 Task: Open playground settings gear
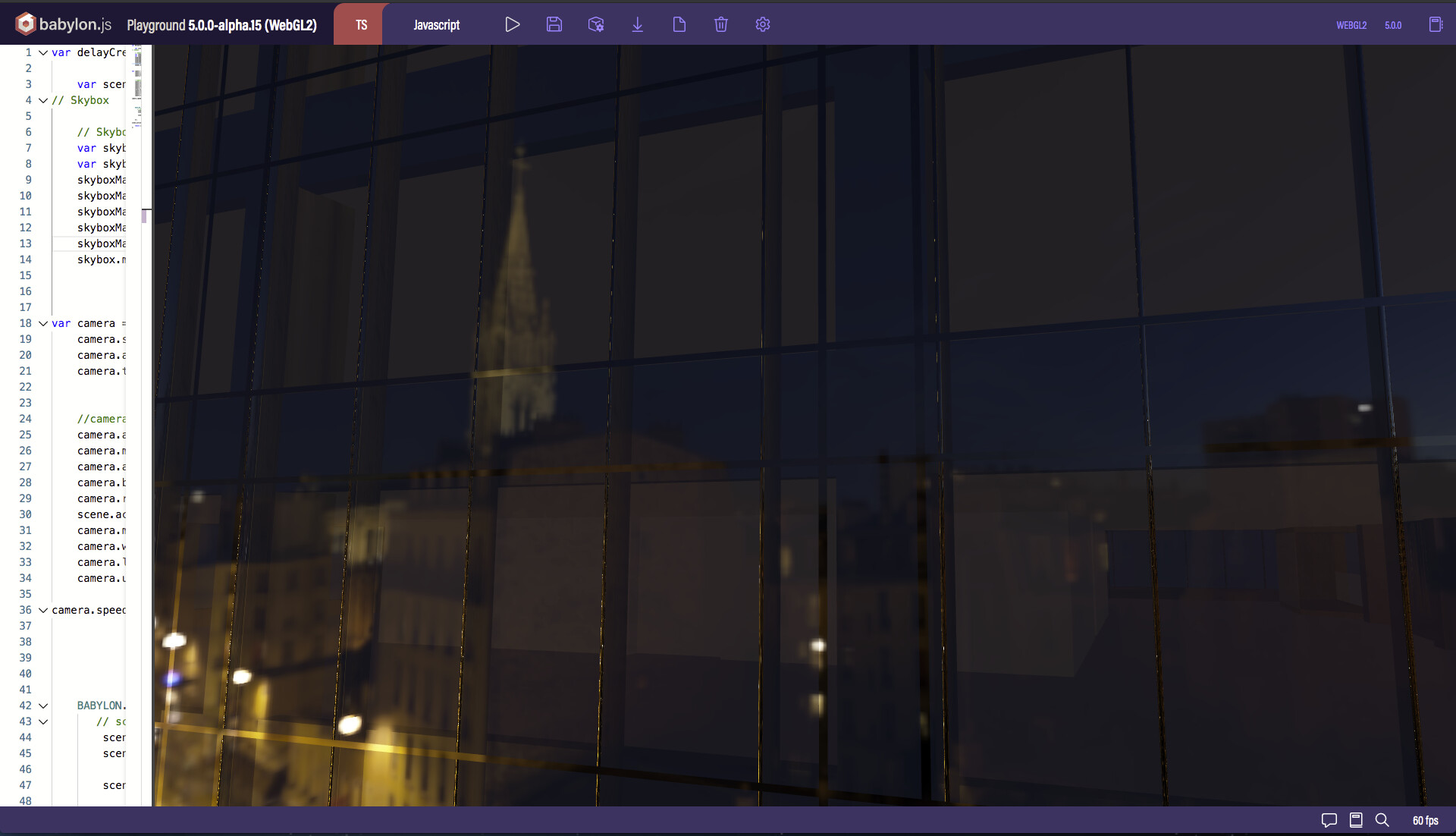tap(763, 24)
